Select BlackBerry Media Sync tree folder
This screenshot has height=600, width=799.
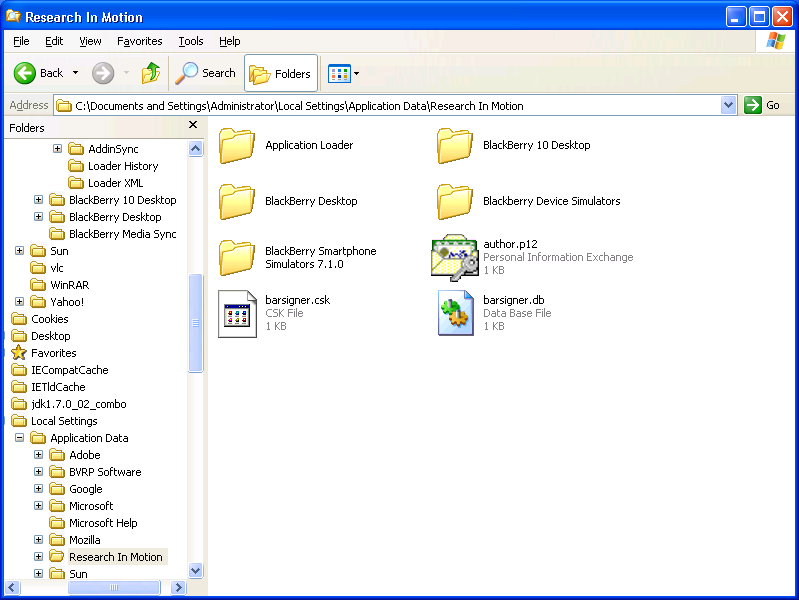click(x=113, y=234)
